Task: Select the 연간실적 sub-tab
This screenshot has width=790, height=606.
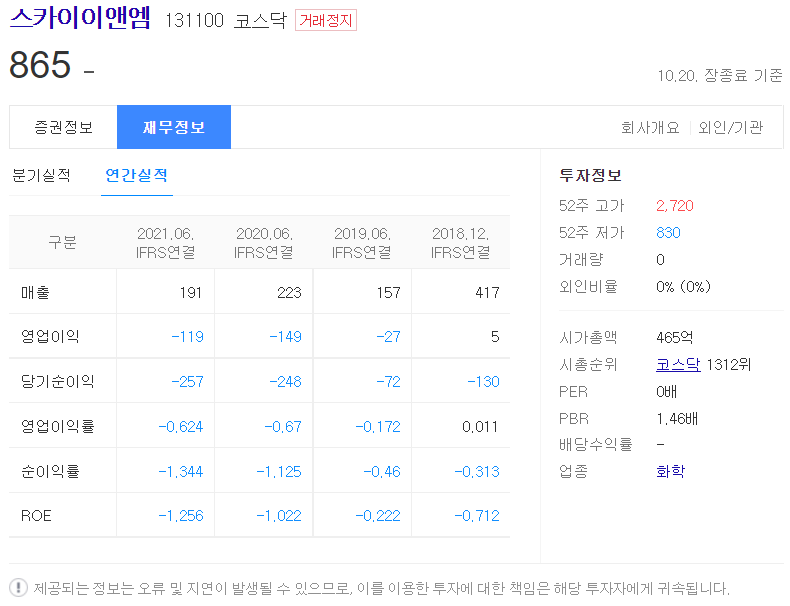Action: 137,175
